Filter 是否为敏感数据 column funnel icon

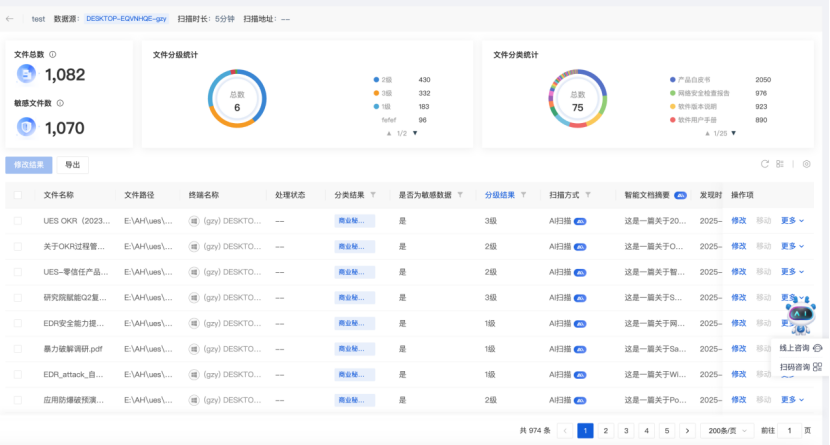(x=460, y=195)
